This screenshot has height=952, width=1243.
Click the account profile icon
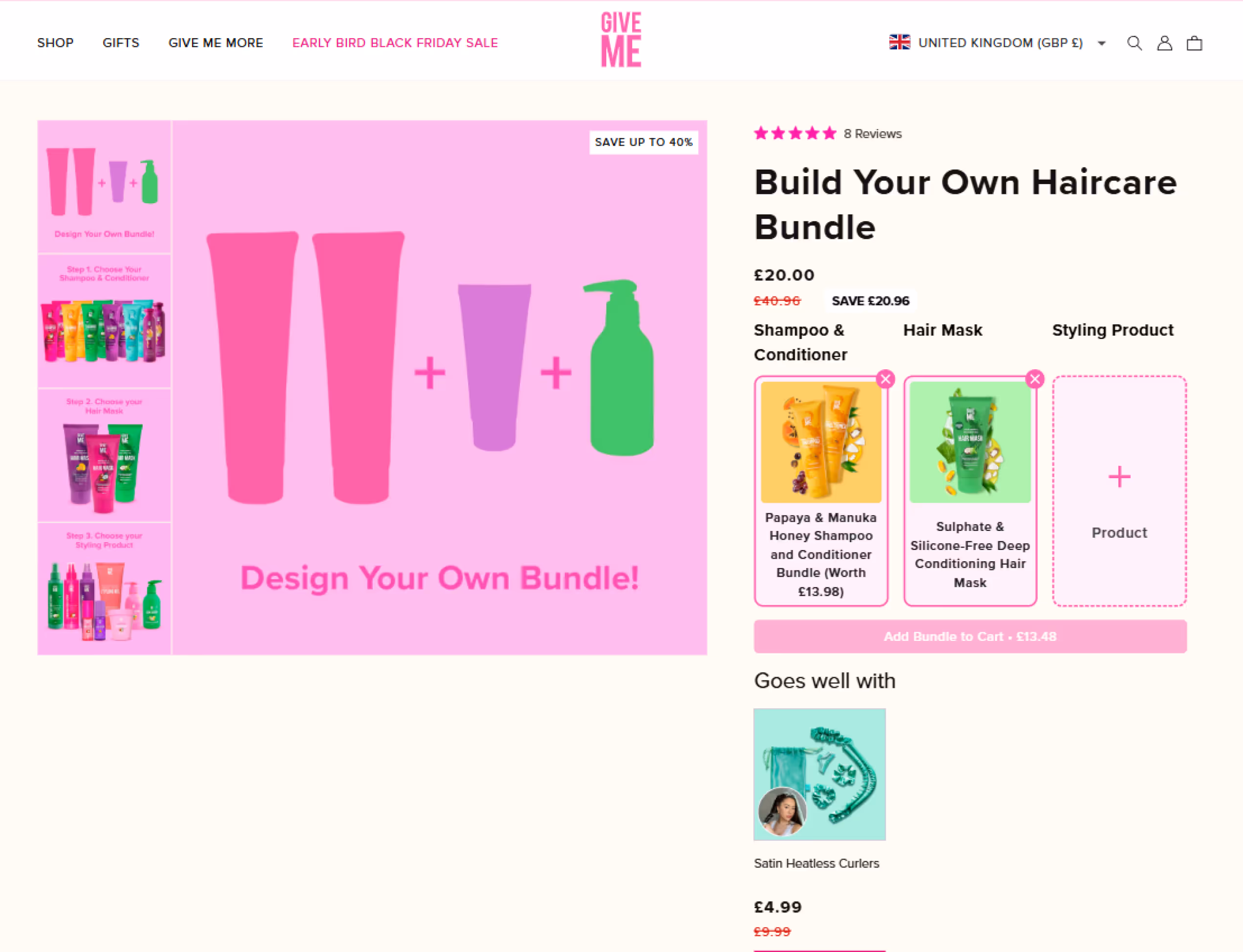(1164, 43)
